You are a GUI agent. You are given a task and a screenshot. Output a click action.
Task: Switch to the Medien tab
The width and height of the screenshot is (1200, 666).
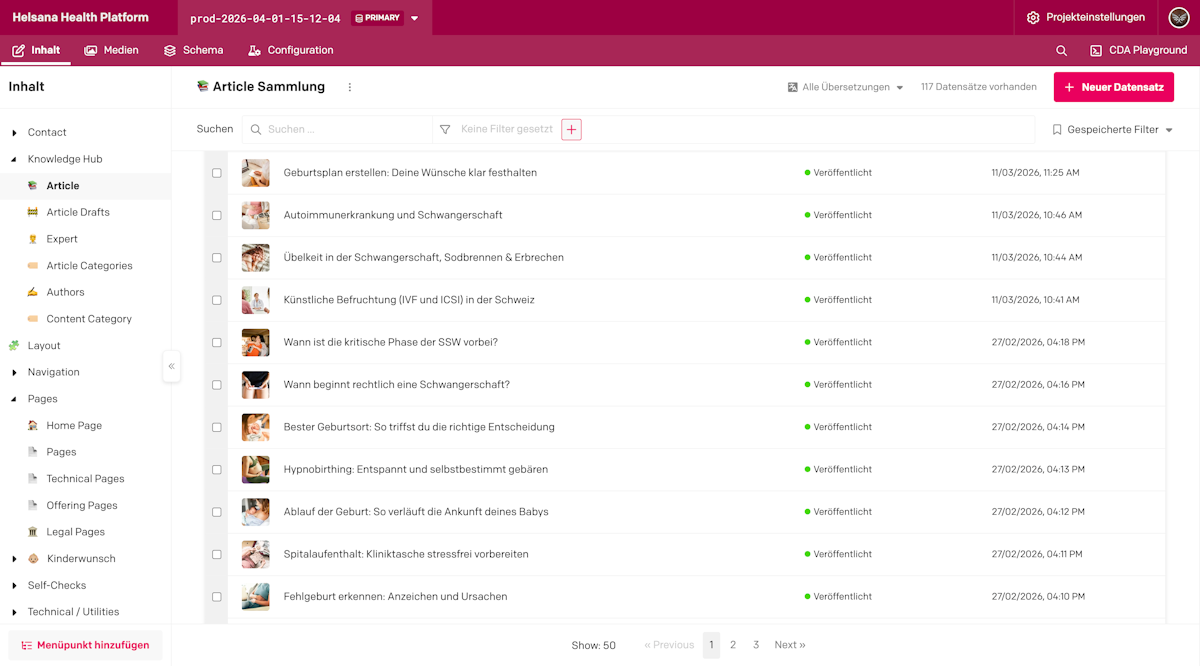[x=111, y=50]
